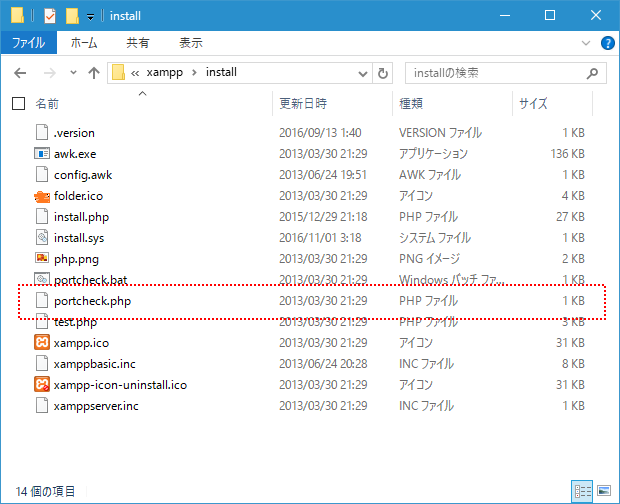Click the xamppserver.inc file icon
Viewport: 620px width, 504px height.
42,405
